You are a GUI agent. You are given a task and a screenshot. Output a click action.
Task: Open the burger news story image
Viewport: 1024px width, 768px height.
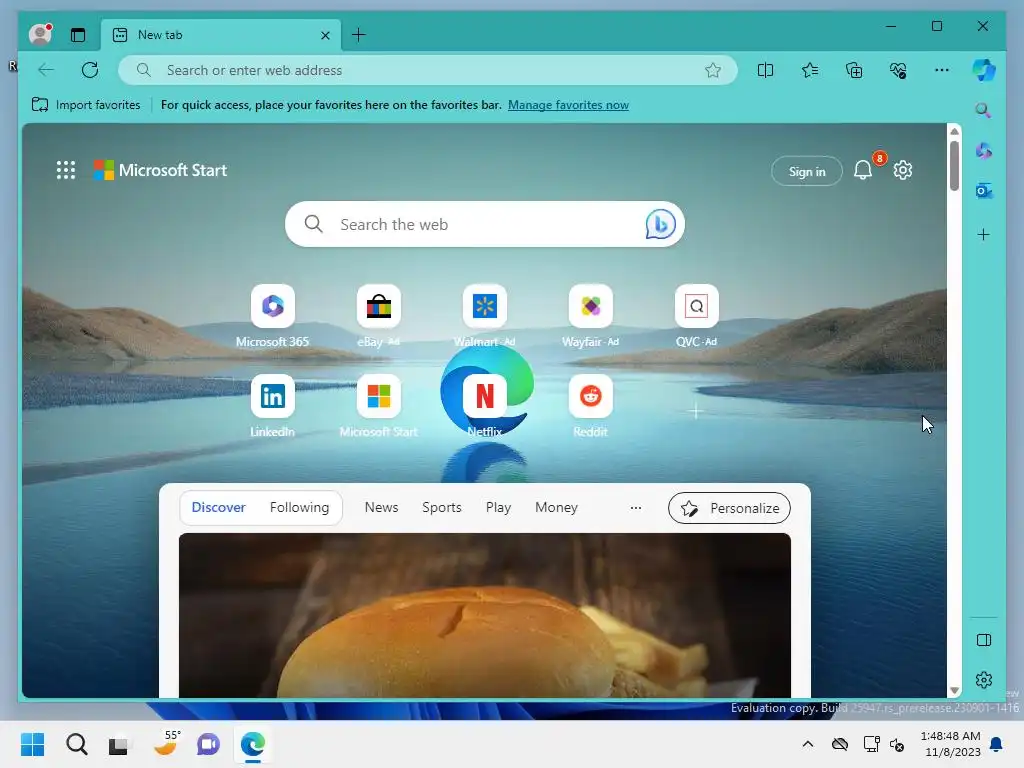(485, 615)
